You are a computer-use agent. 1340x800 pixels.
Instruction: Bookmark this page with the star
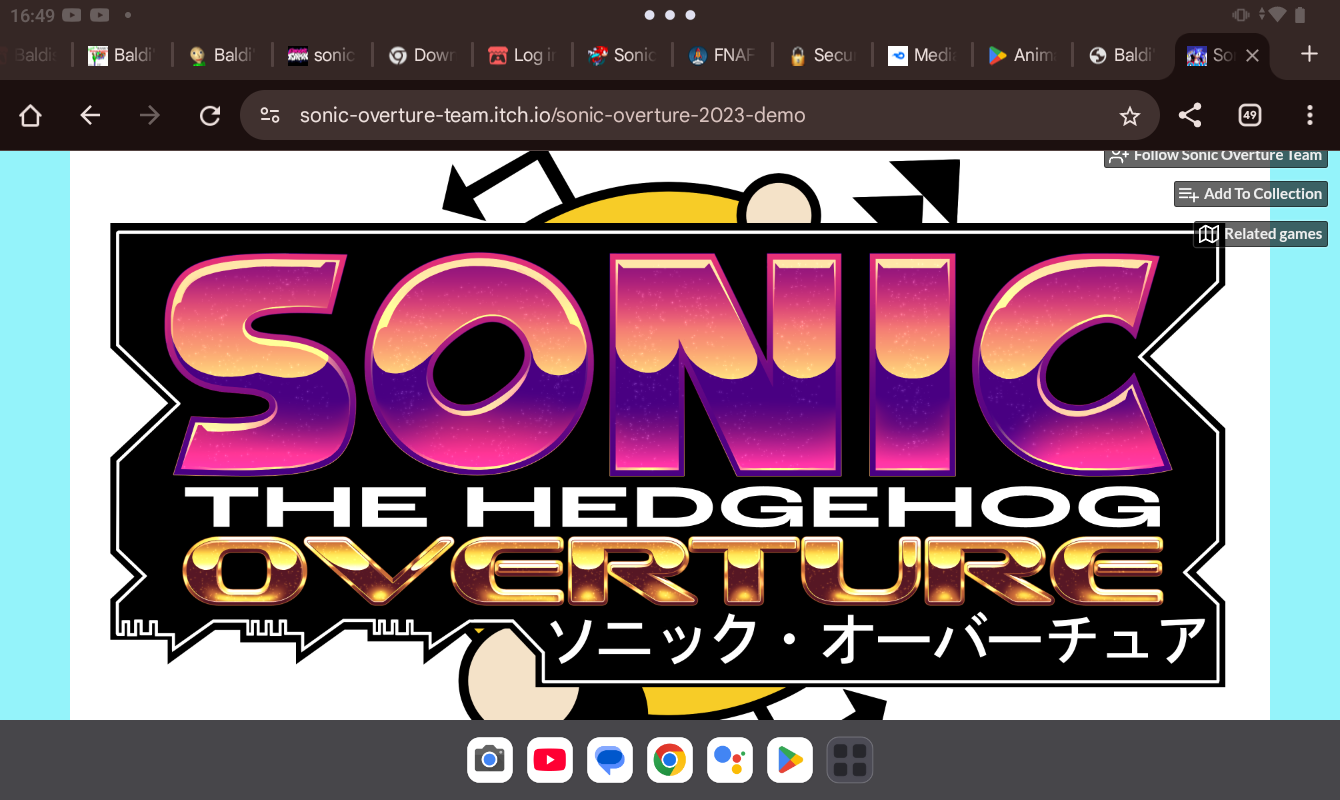pos(1130,116)
